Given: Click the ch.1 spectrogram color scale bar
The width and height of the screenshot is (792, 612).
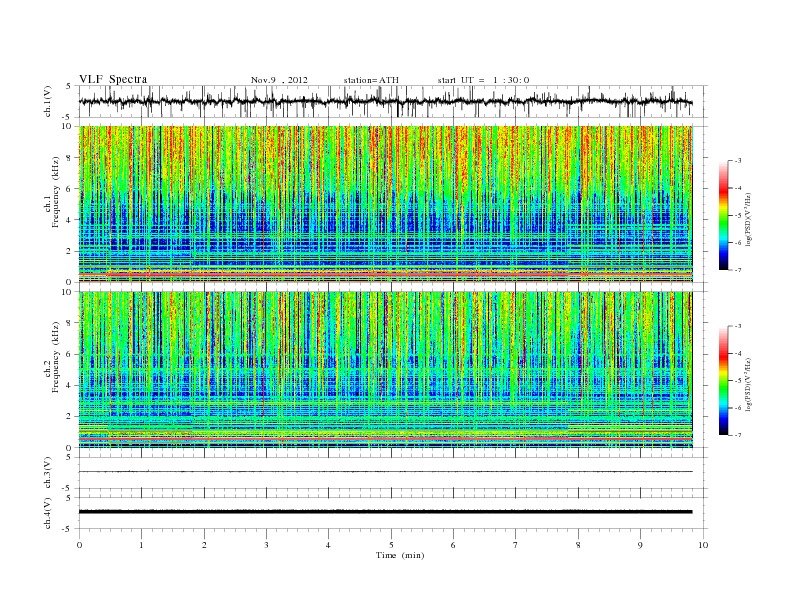Looking at the screenshot, I should pyautogui.click(x=723, y=215).
